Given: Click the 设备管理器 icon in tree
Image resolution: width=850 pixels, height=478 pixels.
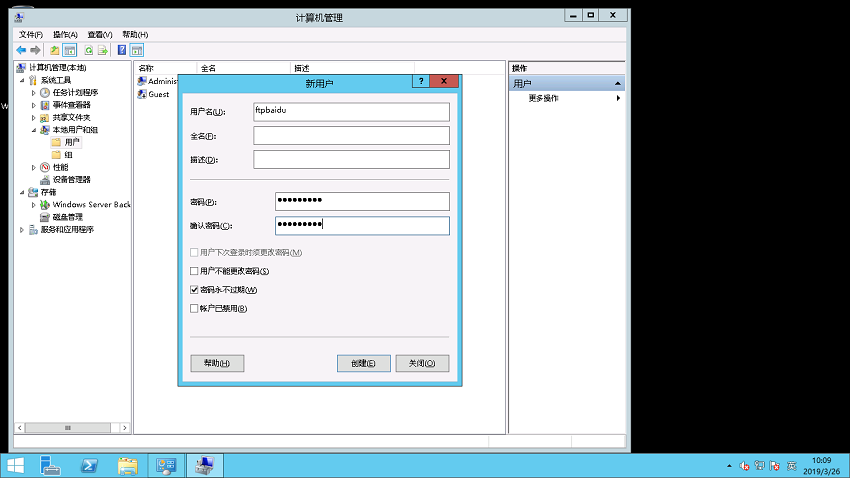Looking at the screenshot, I should coord(45,180).
